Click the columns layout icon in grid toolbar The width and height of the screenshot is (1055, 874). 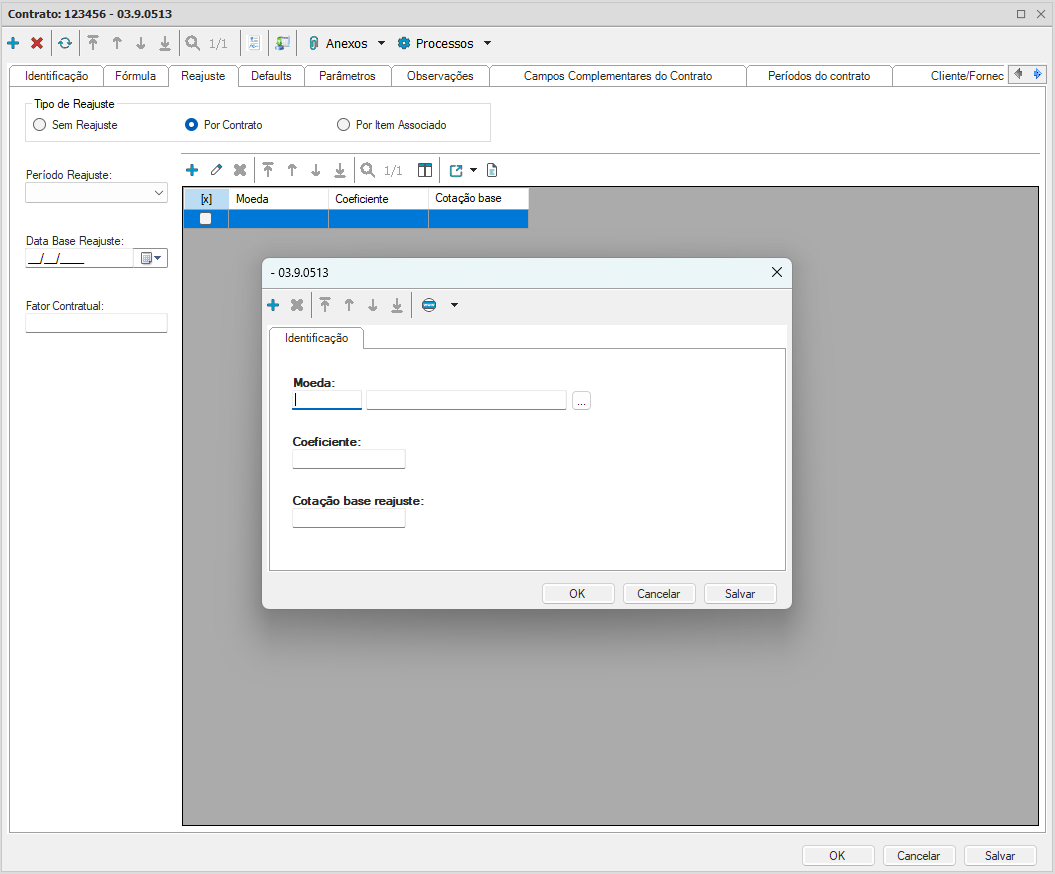pyautogui.click(x=425, y=170)
